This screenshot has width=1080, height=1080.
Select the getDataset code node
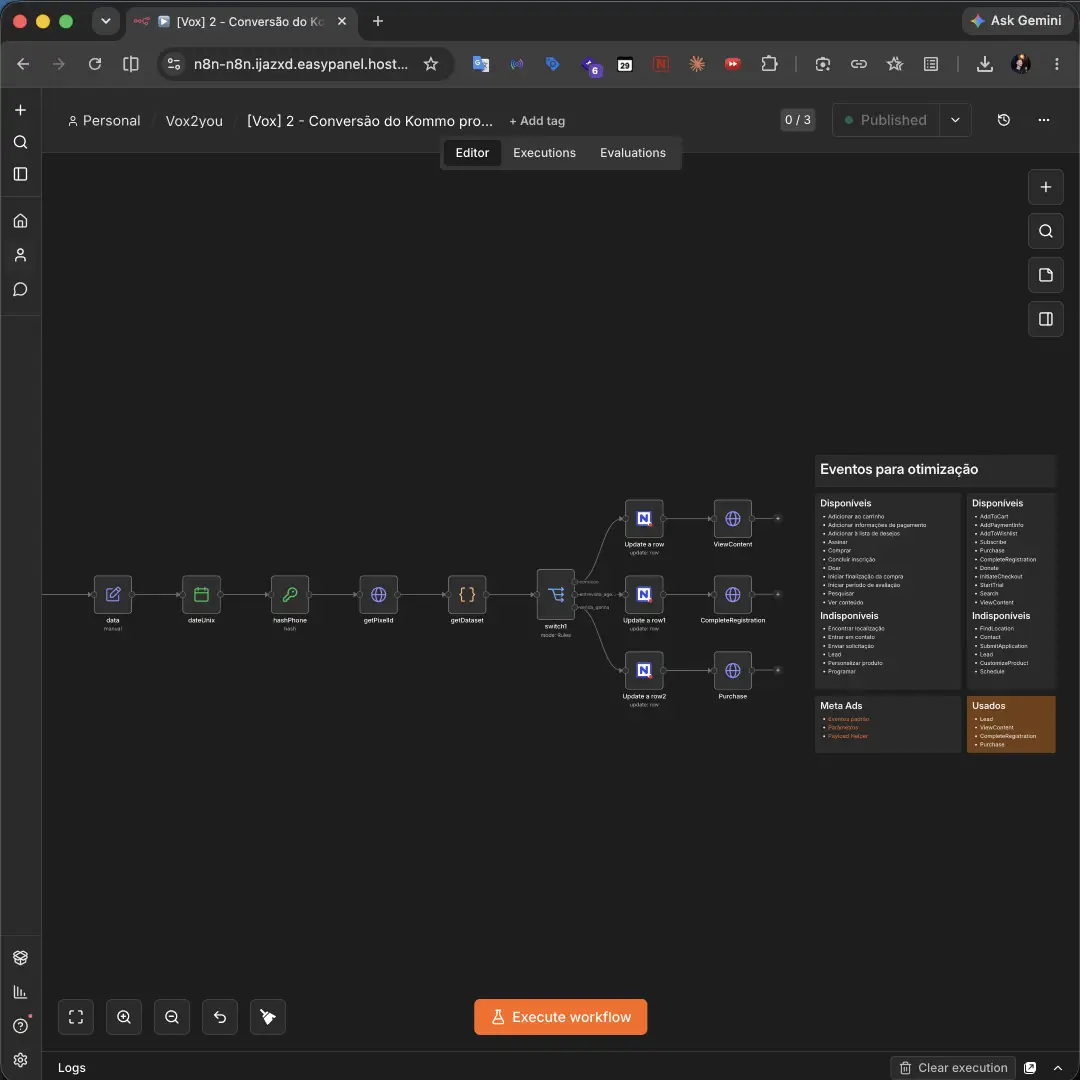coord(467,594)
